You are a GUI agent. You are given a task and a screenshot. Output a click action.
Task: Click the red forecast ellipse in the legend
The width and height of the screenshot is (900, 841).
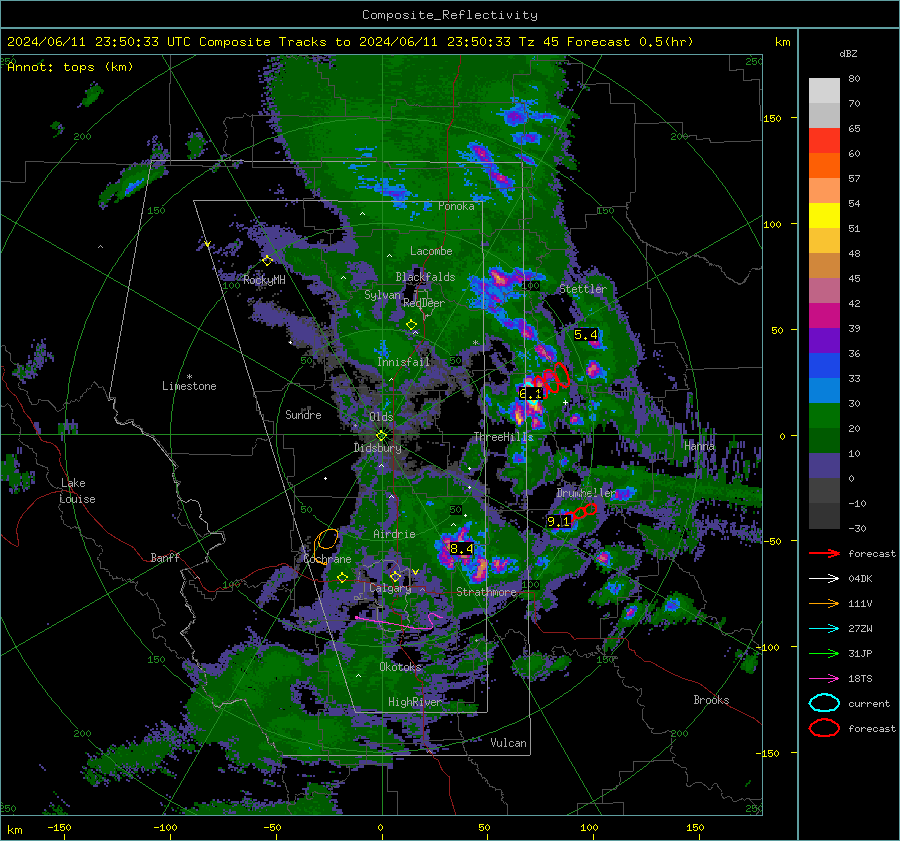tap(824, 728)
